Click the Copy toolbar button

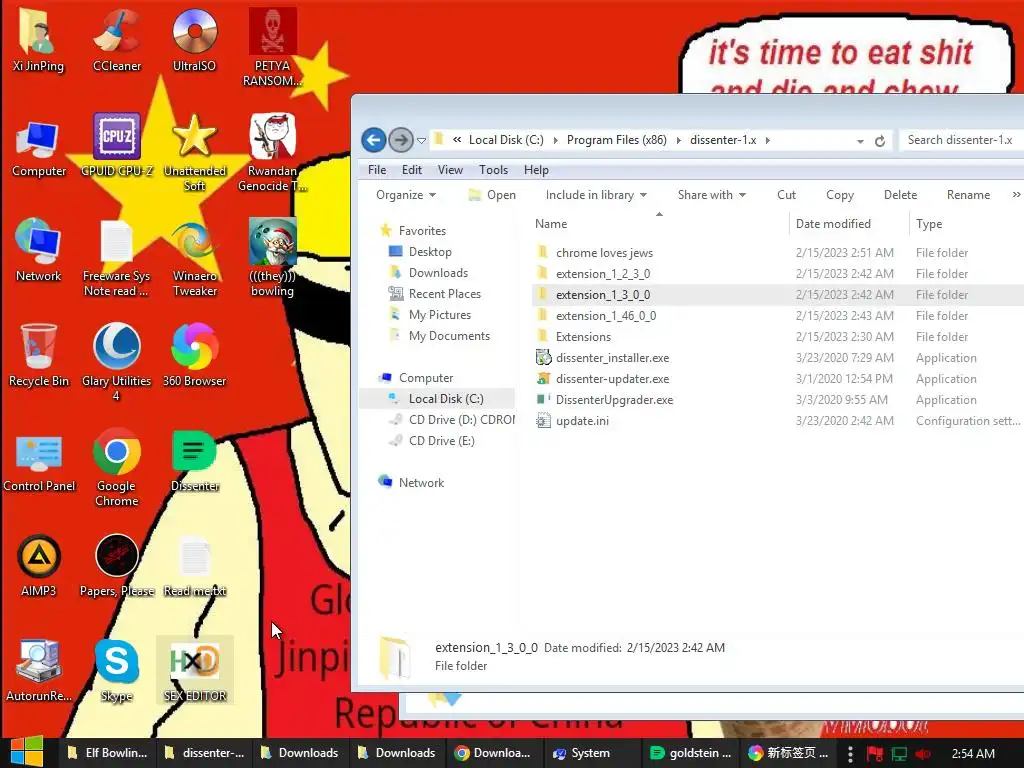pos(839,195)
